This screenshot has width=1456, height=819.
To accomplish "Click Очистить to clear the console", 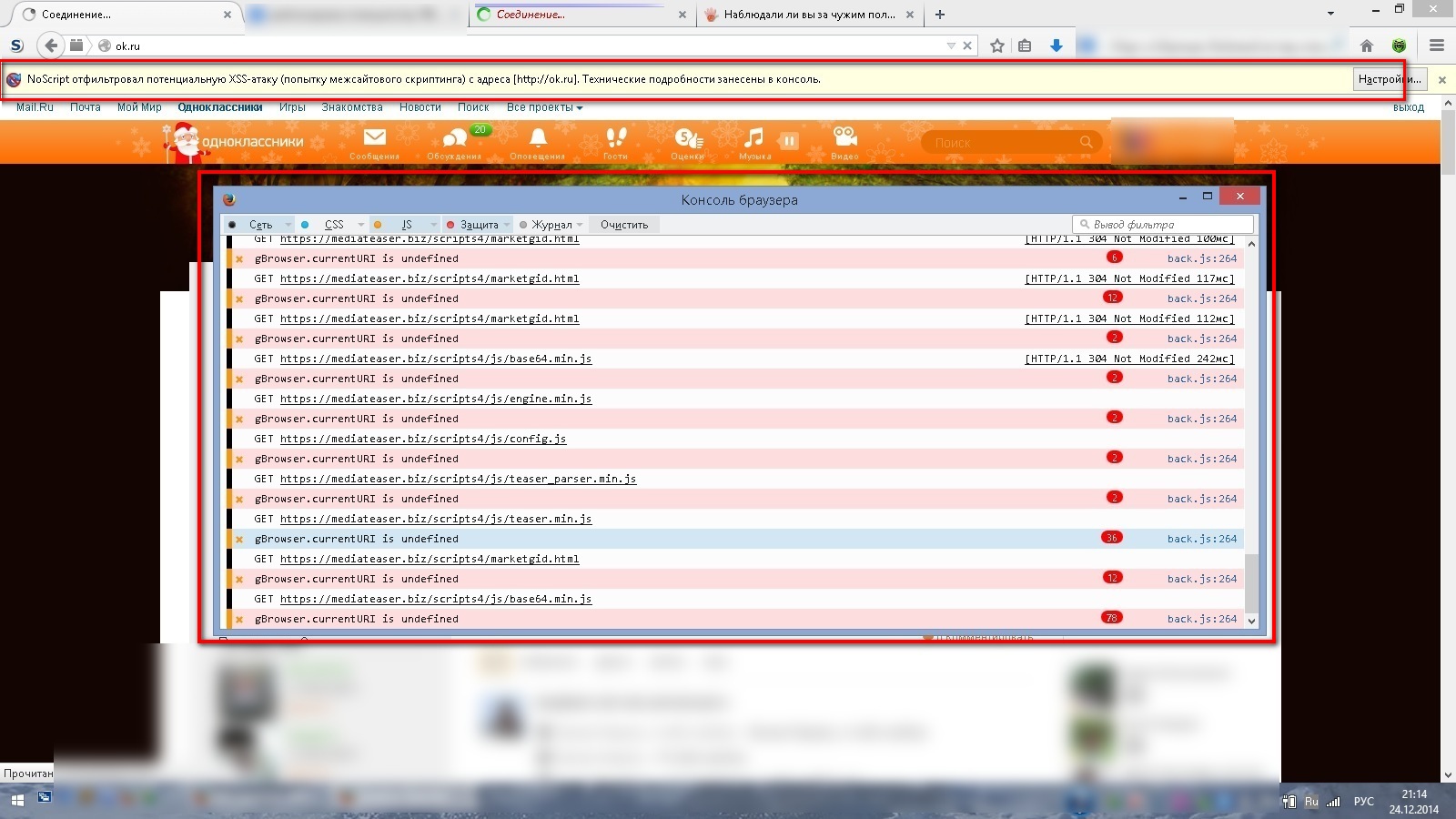I will [x=624, y=225].
